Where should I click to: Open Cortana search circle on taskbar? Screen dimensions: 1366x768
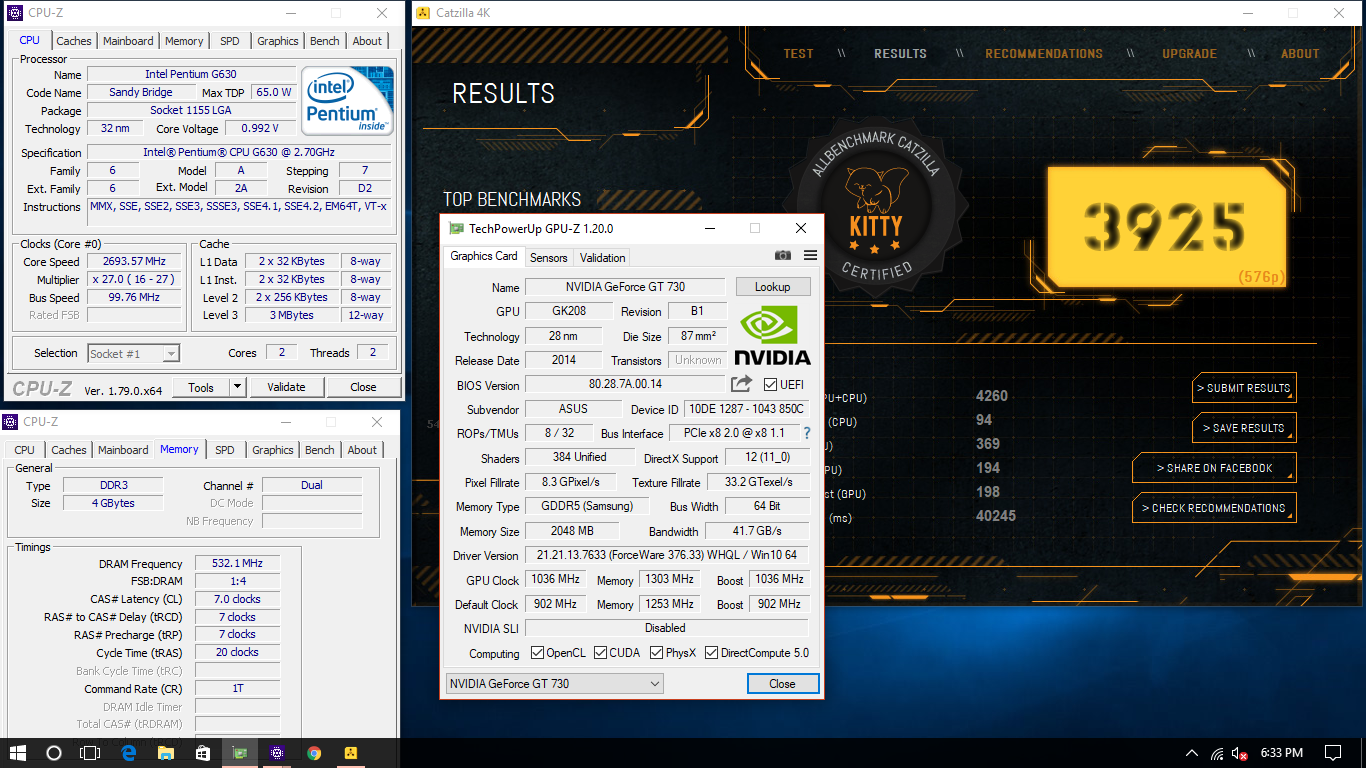pyautogui.click(x=54, y=753)
